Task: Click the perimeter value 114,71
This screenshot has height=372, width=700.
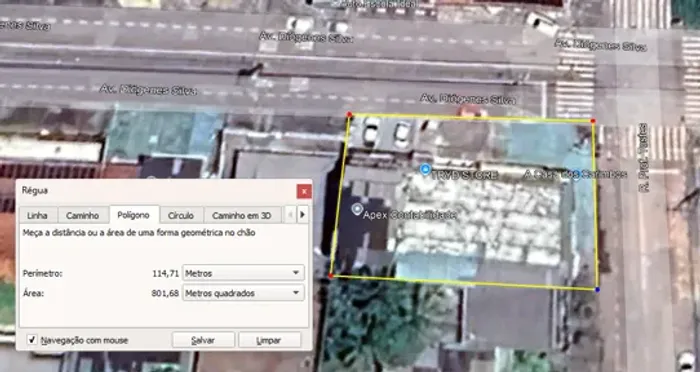Action: coord(166,273)
